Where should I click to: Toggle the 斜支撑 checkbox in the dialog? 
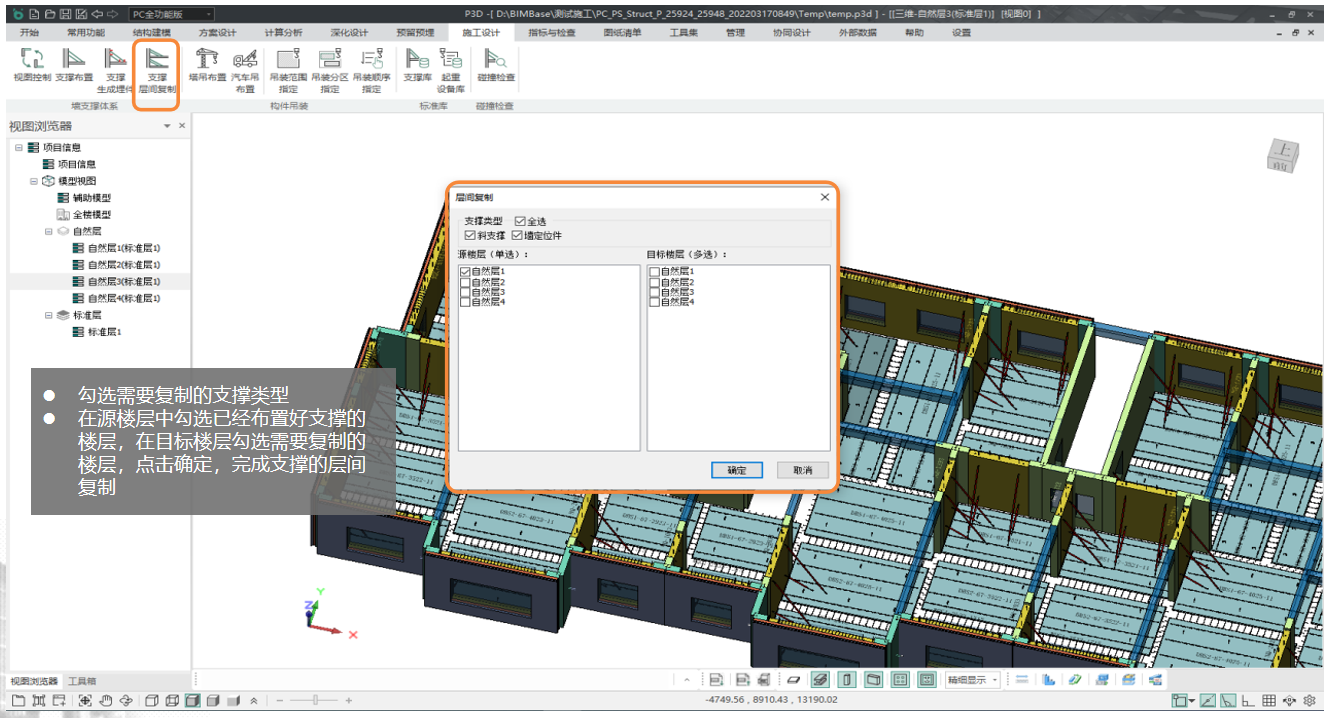tap(470, 235)
